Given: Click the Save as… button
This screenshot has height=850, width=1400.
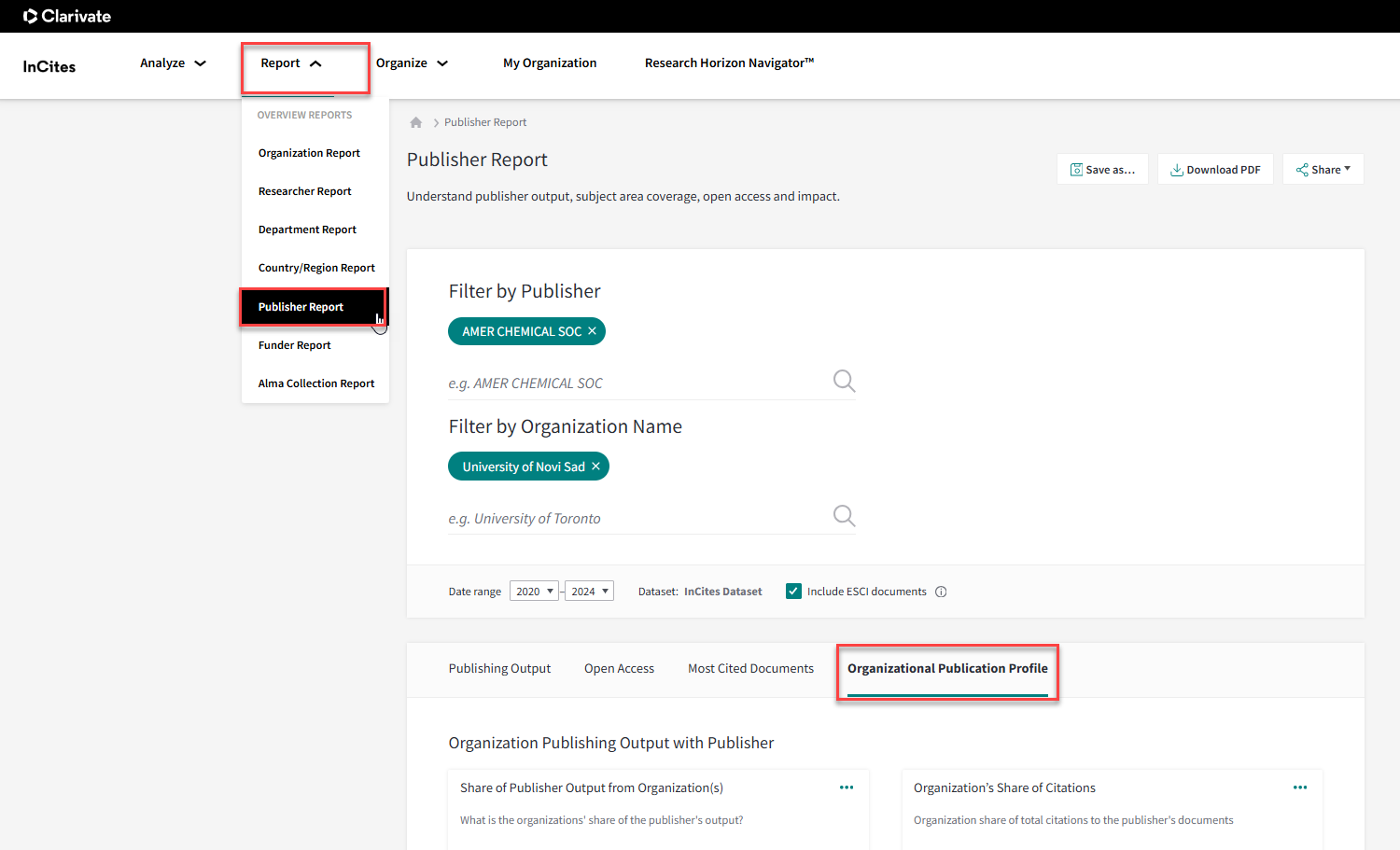Looking at the screenshot, I should pyautogui.click(x=1102, y=169).
